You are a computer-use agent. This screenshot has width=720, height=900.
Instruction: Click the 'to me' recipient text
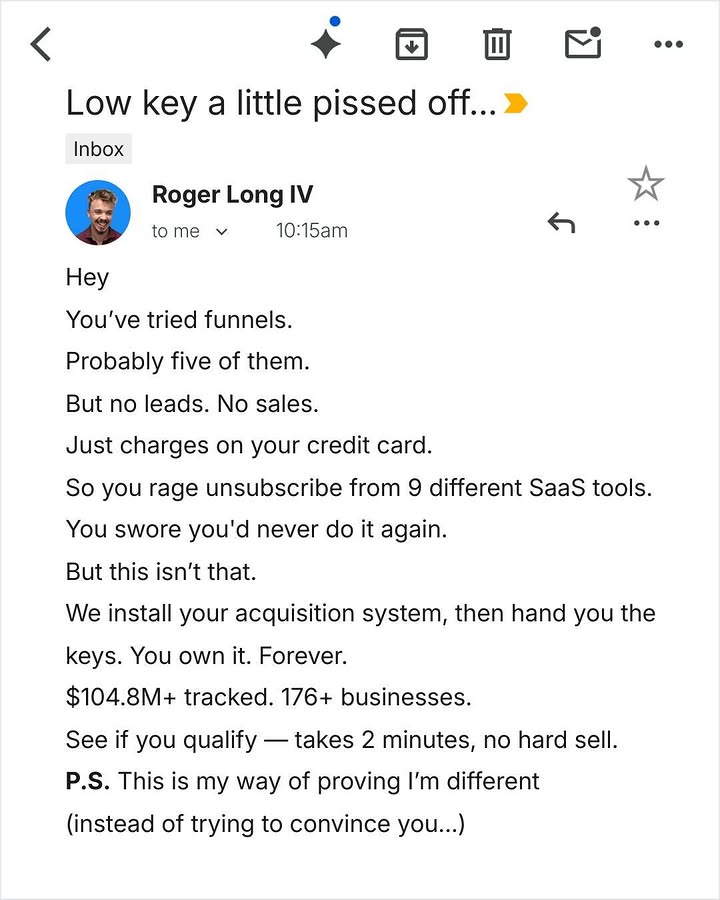(176, 231)
